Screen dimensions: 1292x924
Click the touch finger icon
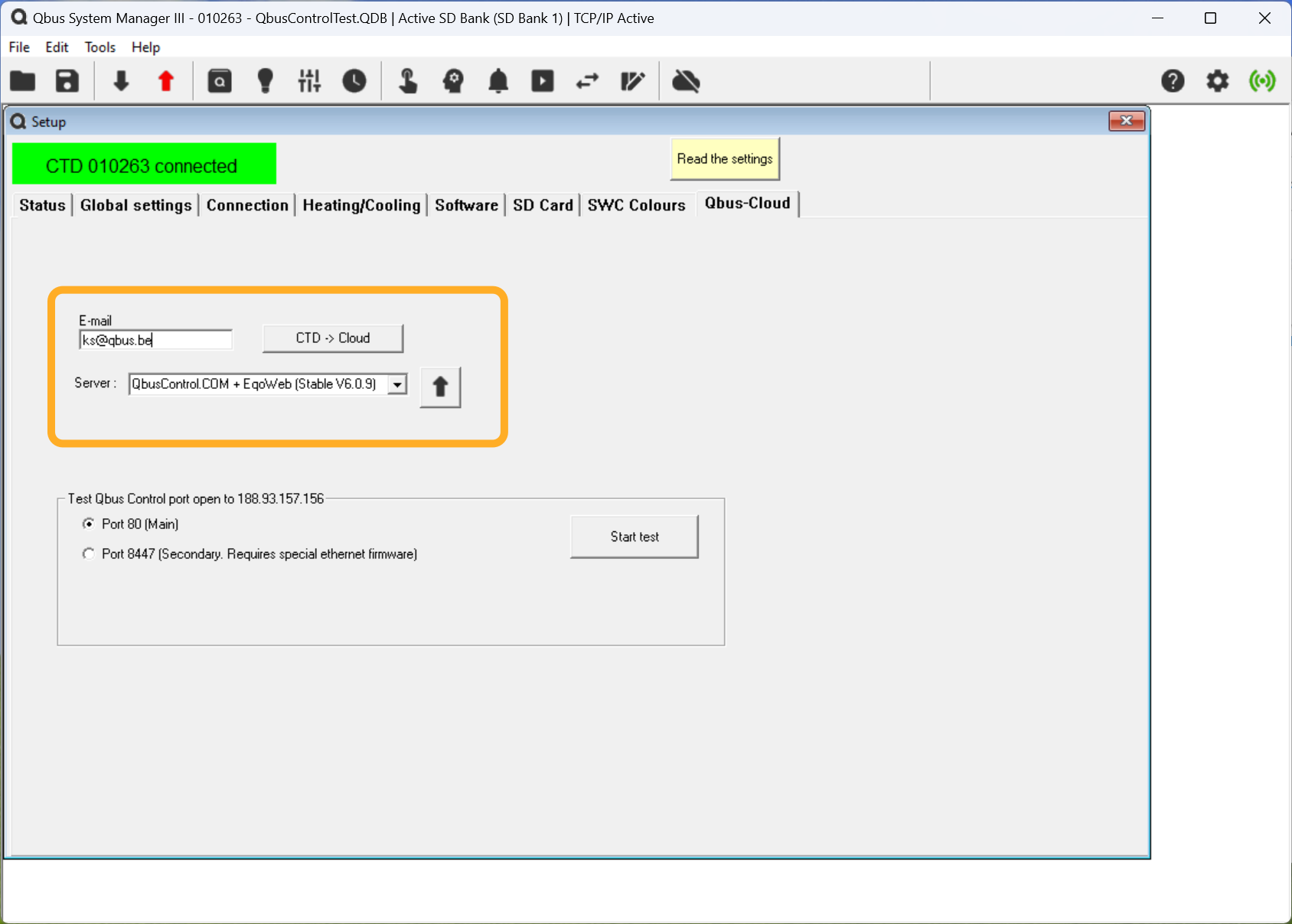[x=408, y=80]
